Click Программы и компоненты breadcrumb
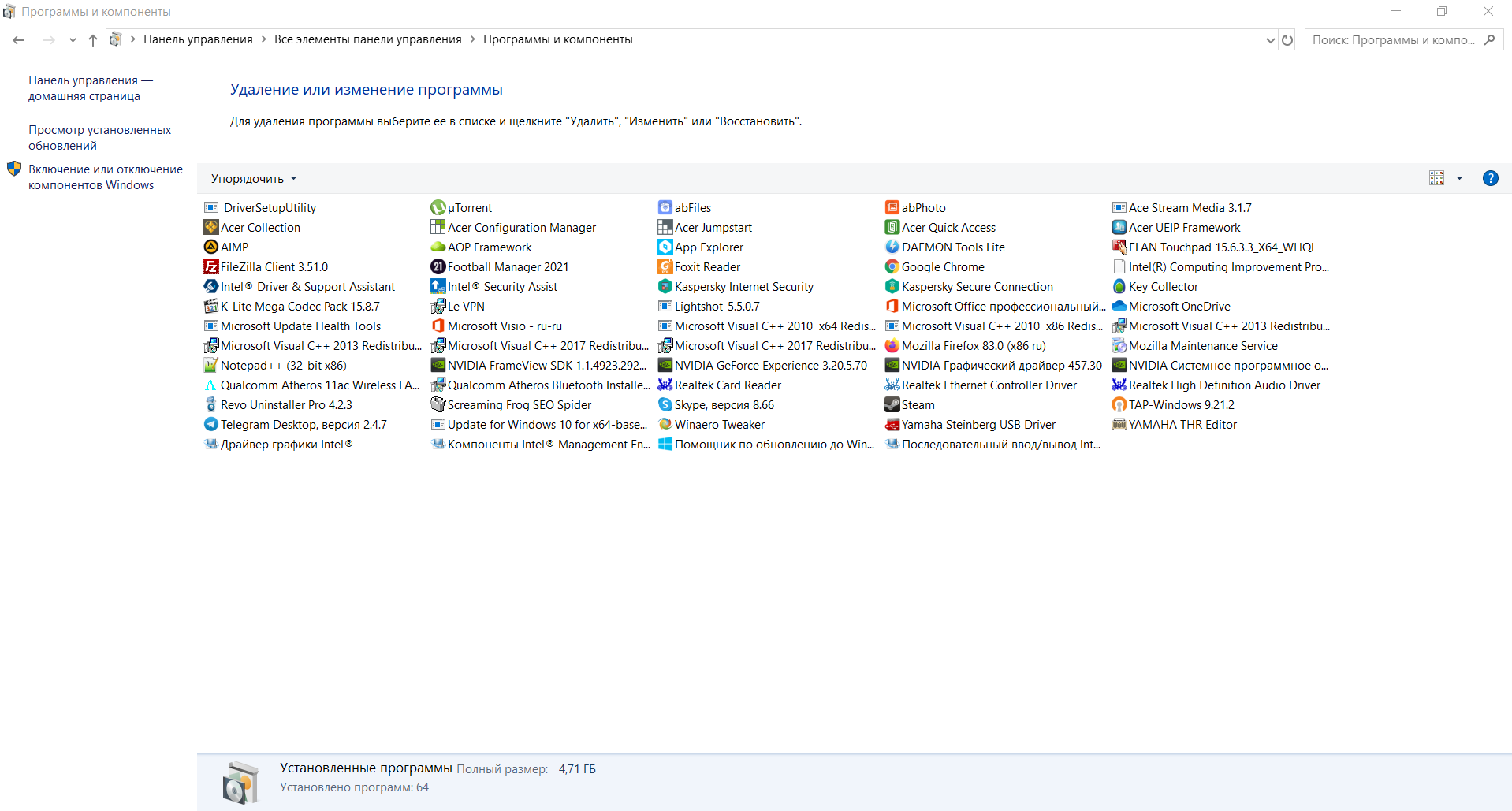Image resolution: width=1512 pixels, height=811 pixels. [x=558, y=39]
